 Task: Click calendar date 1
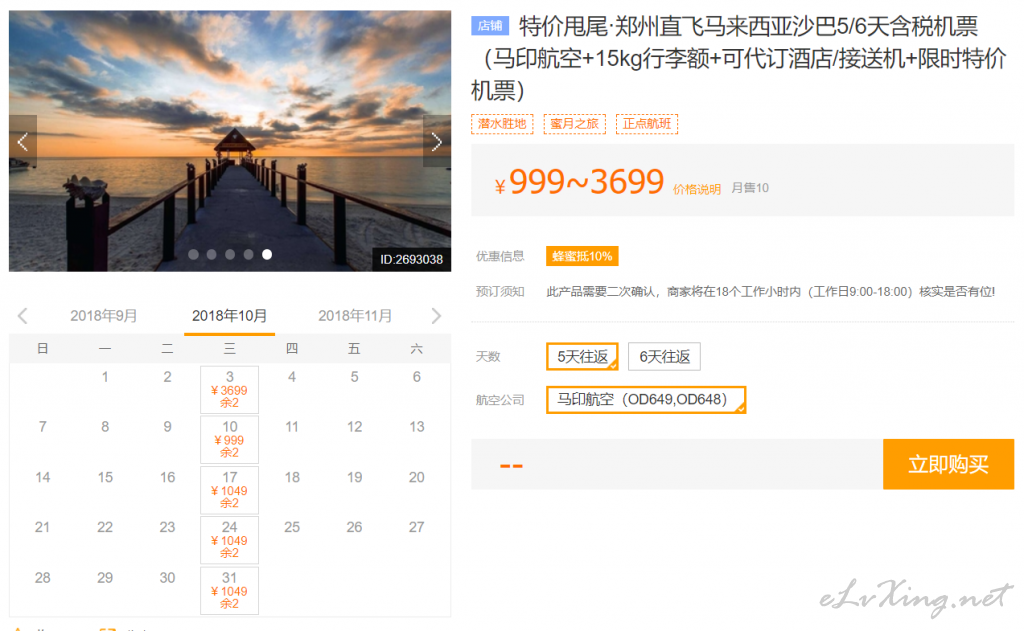[x=105, y=377]
